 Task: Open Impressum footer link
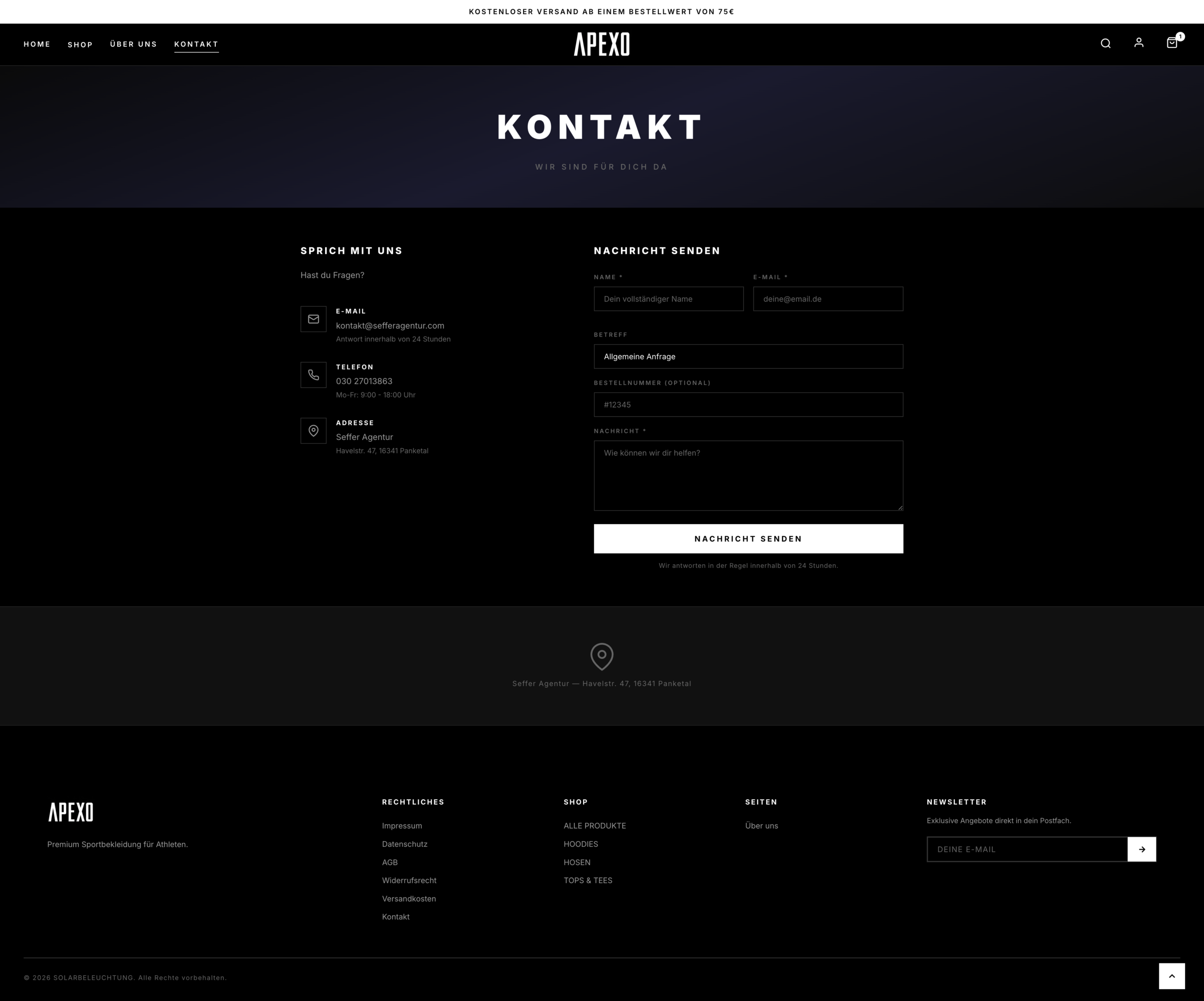(402, 826)
